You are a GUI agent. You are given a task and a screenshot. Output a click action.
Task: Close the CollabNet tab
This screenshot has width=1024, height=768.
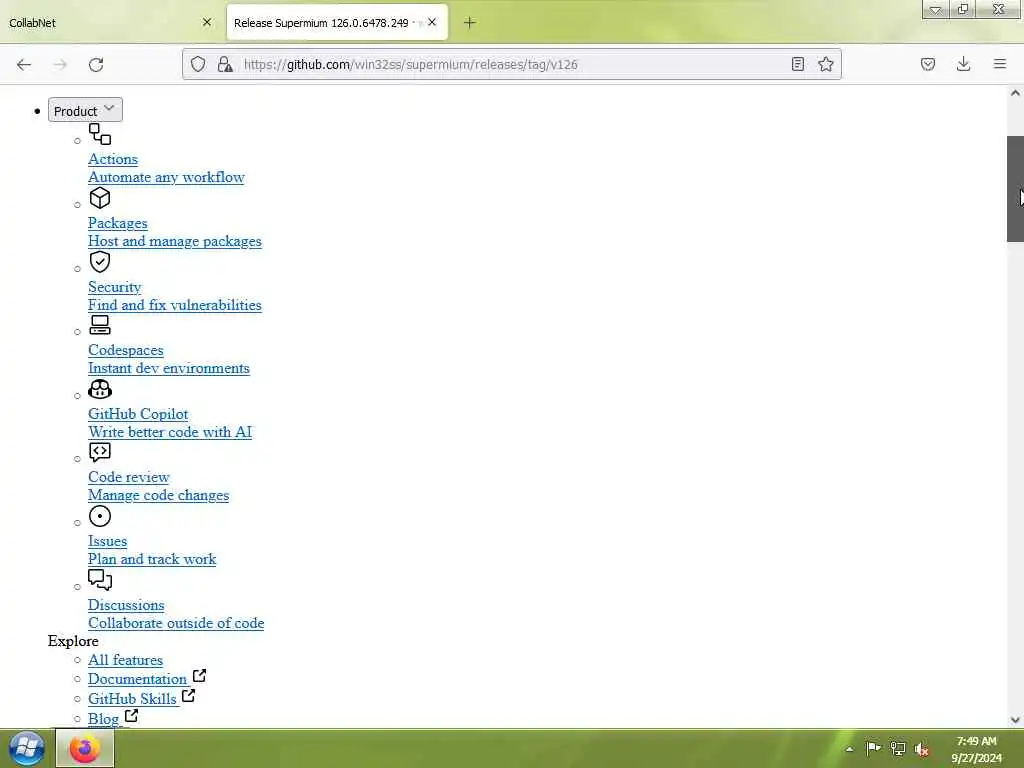point(207,22)
